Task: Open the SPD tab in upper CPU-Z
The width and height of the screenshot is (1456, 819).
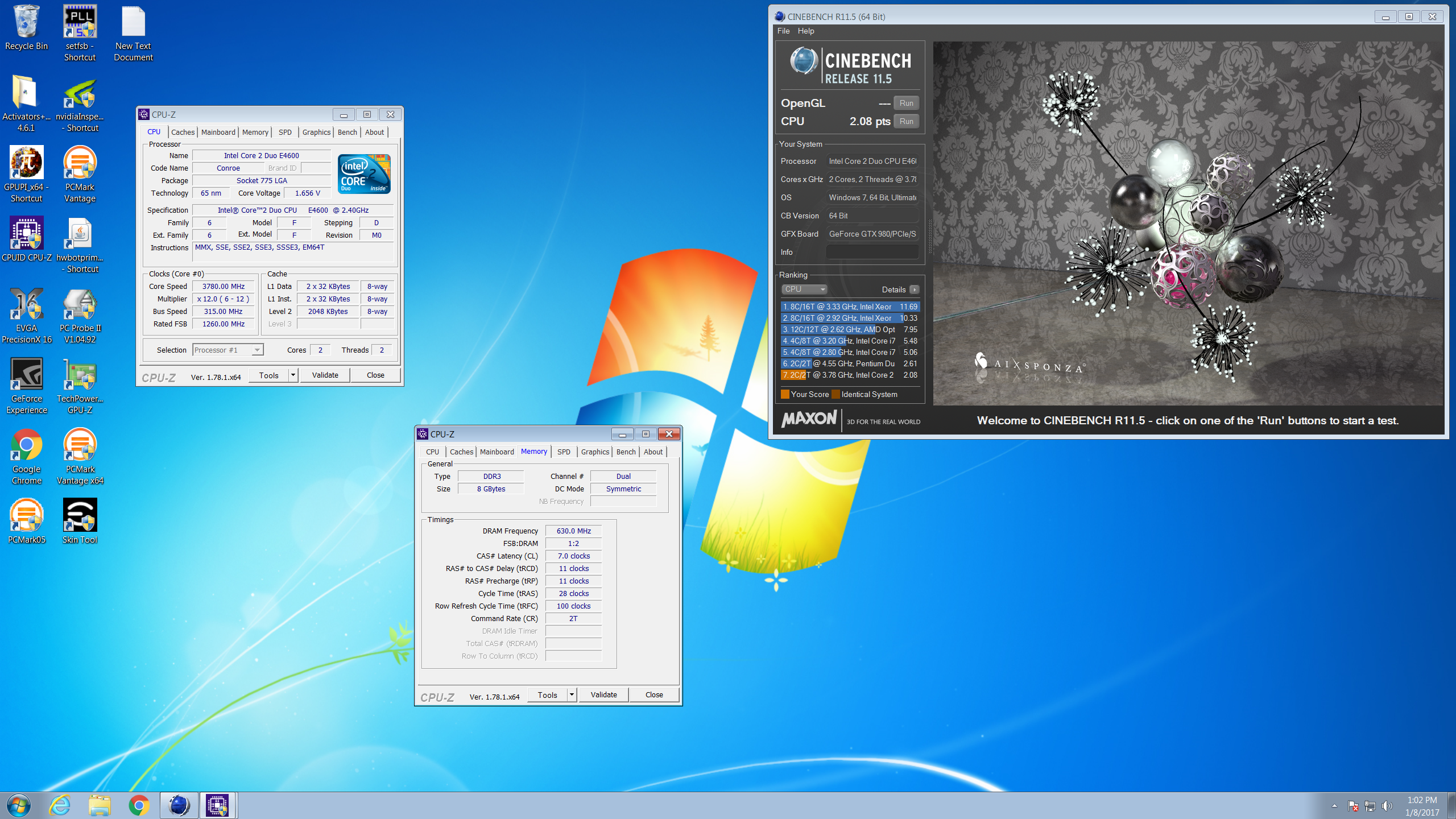Action: click(285, 132)
